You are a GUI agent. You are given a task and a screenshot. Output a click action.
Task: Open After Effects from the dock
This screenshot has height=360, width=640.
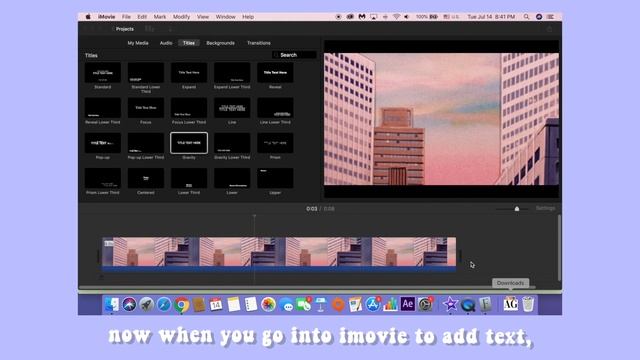click(x=407, y=304)
